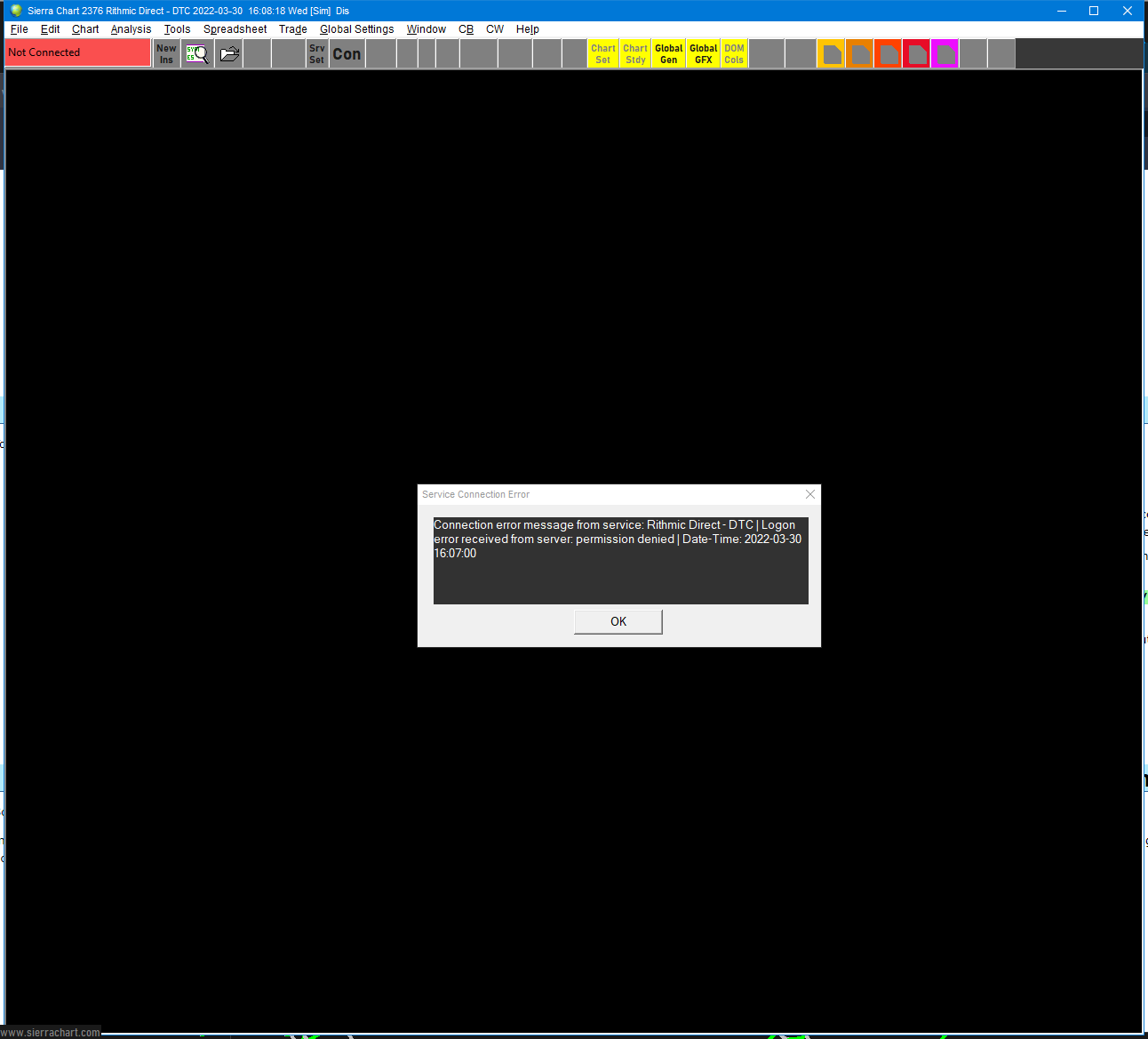Image resolution: width=1148 pixels, height=1039 pixels.
Task: Open the Window menu
Action: coord(426,29)
